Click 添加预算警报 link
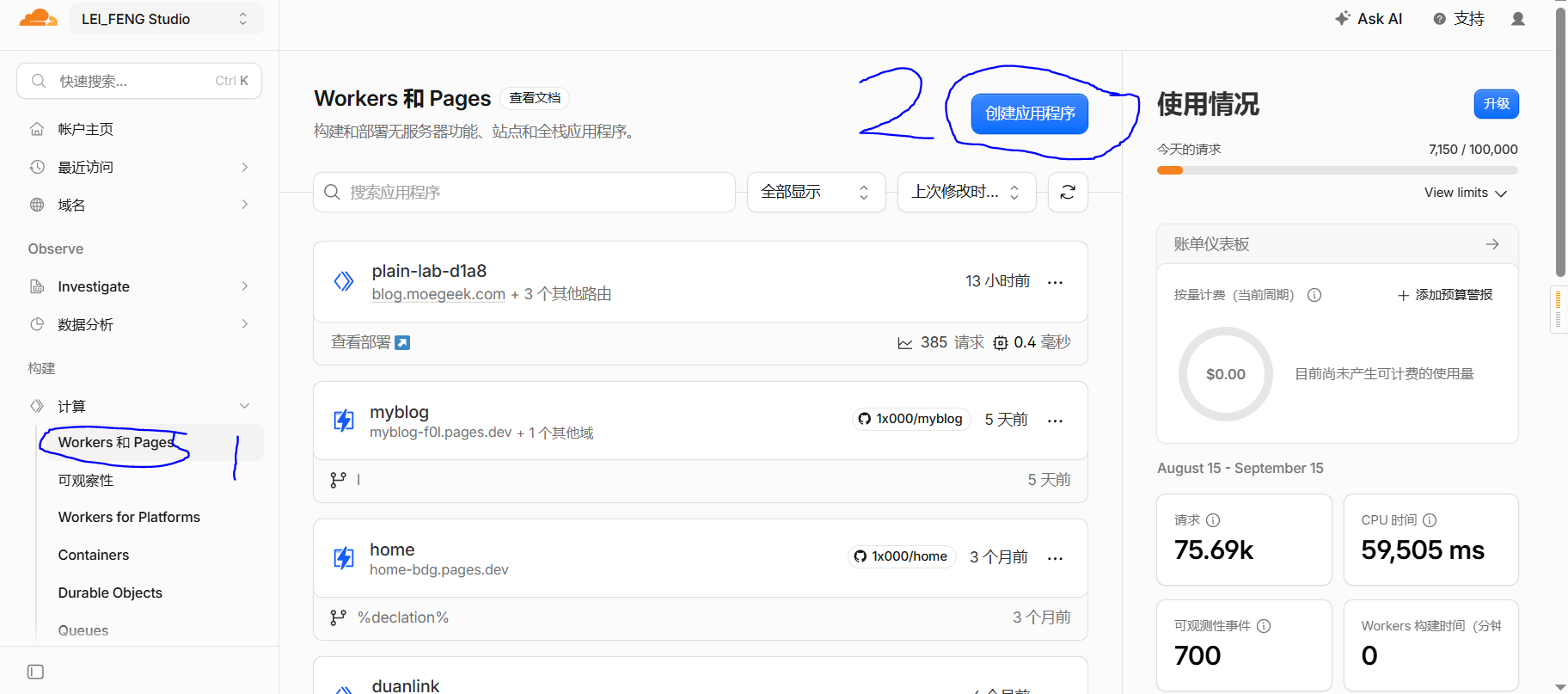This screenshot has width=1568, height=694. tap(1445, 295)
